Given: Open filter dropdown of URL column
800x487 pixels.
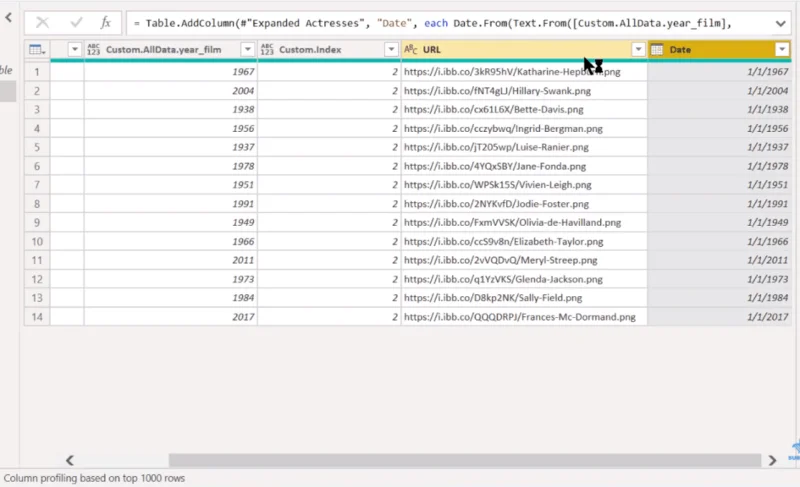Looking at the screenshot, I should click(x=638, y=49).
